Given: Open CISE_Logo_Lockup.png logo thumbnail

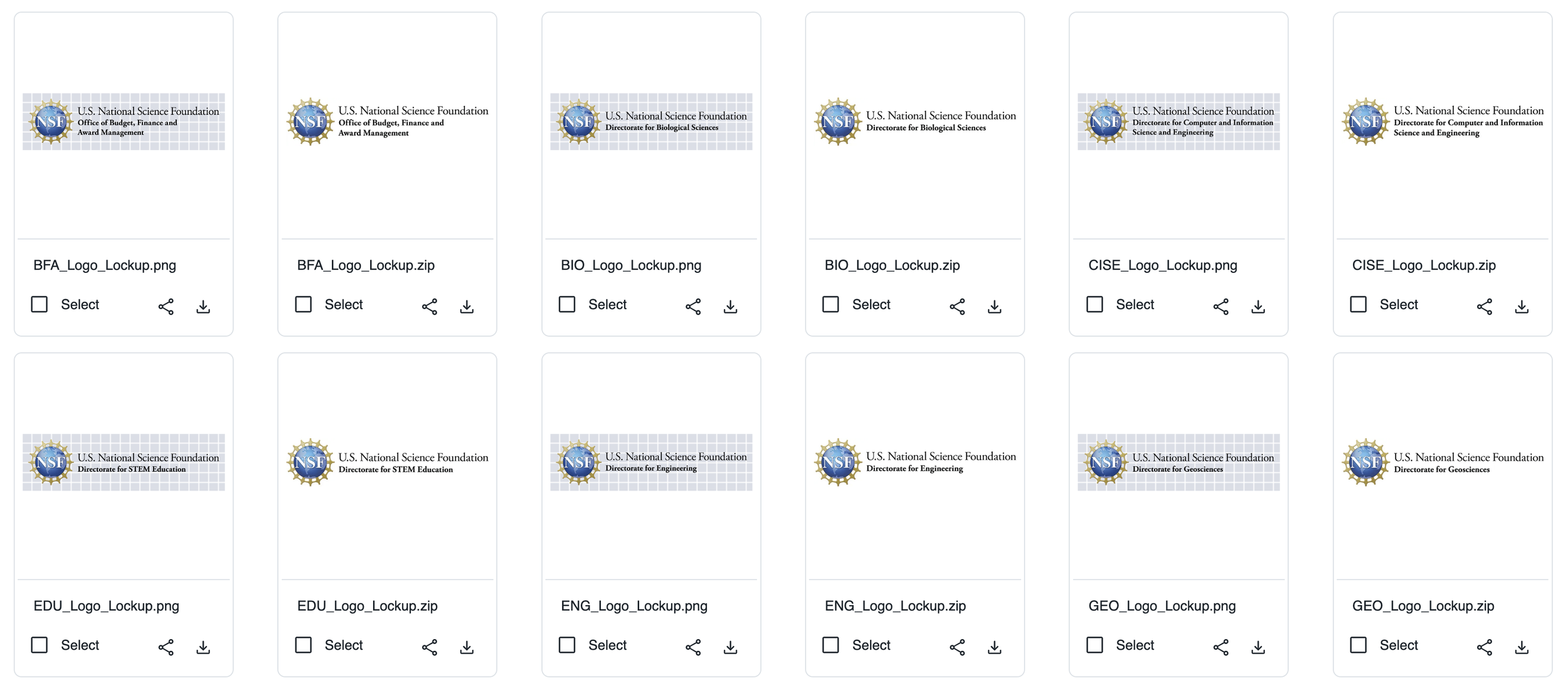Looking at the screenshot, I should 1179,122.
